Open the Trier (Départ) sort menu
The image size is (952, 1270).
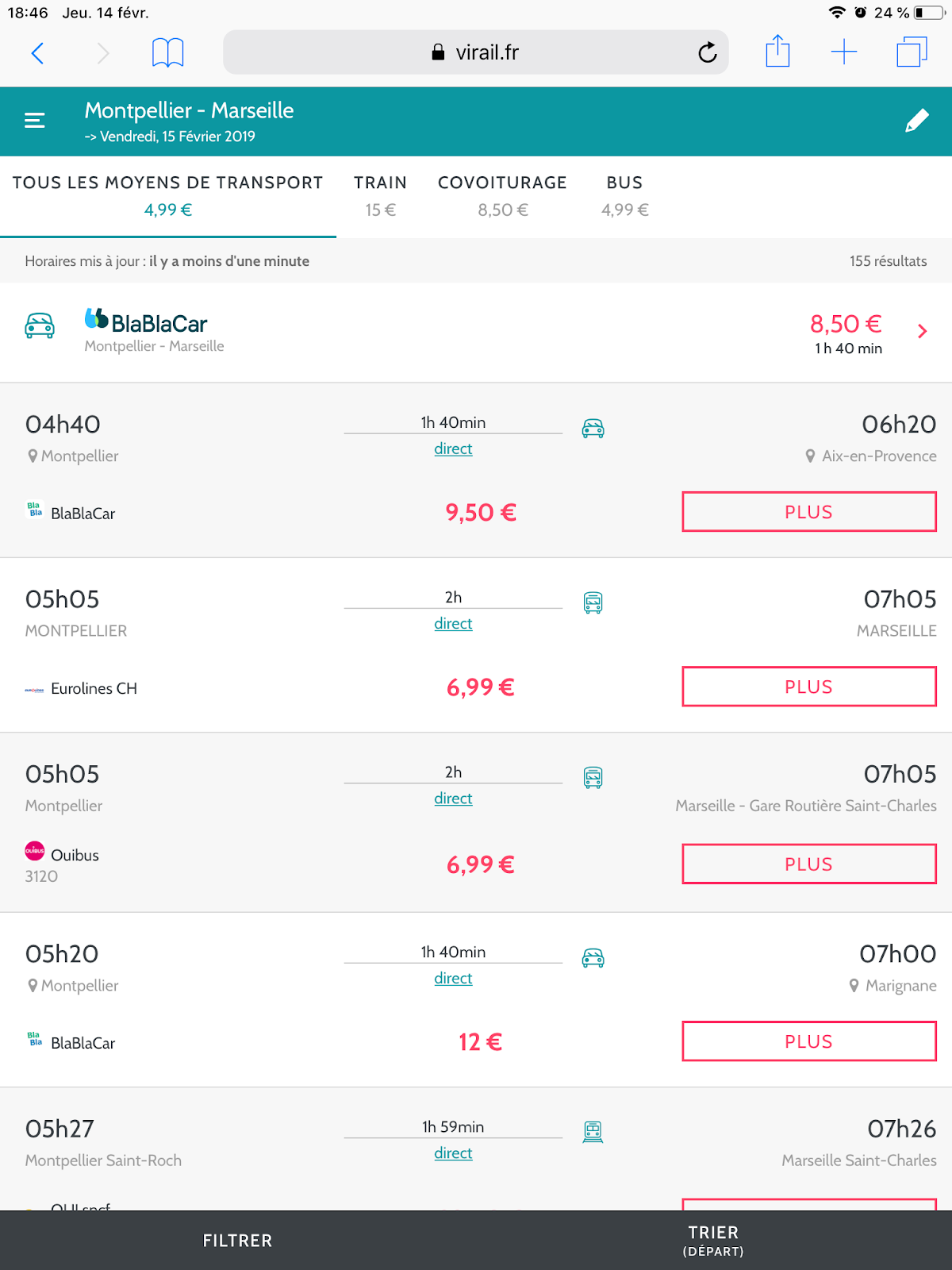click(713, 1240)
